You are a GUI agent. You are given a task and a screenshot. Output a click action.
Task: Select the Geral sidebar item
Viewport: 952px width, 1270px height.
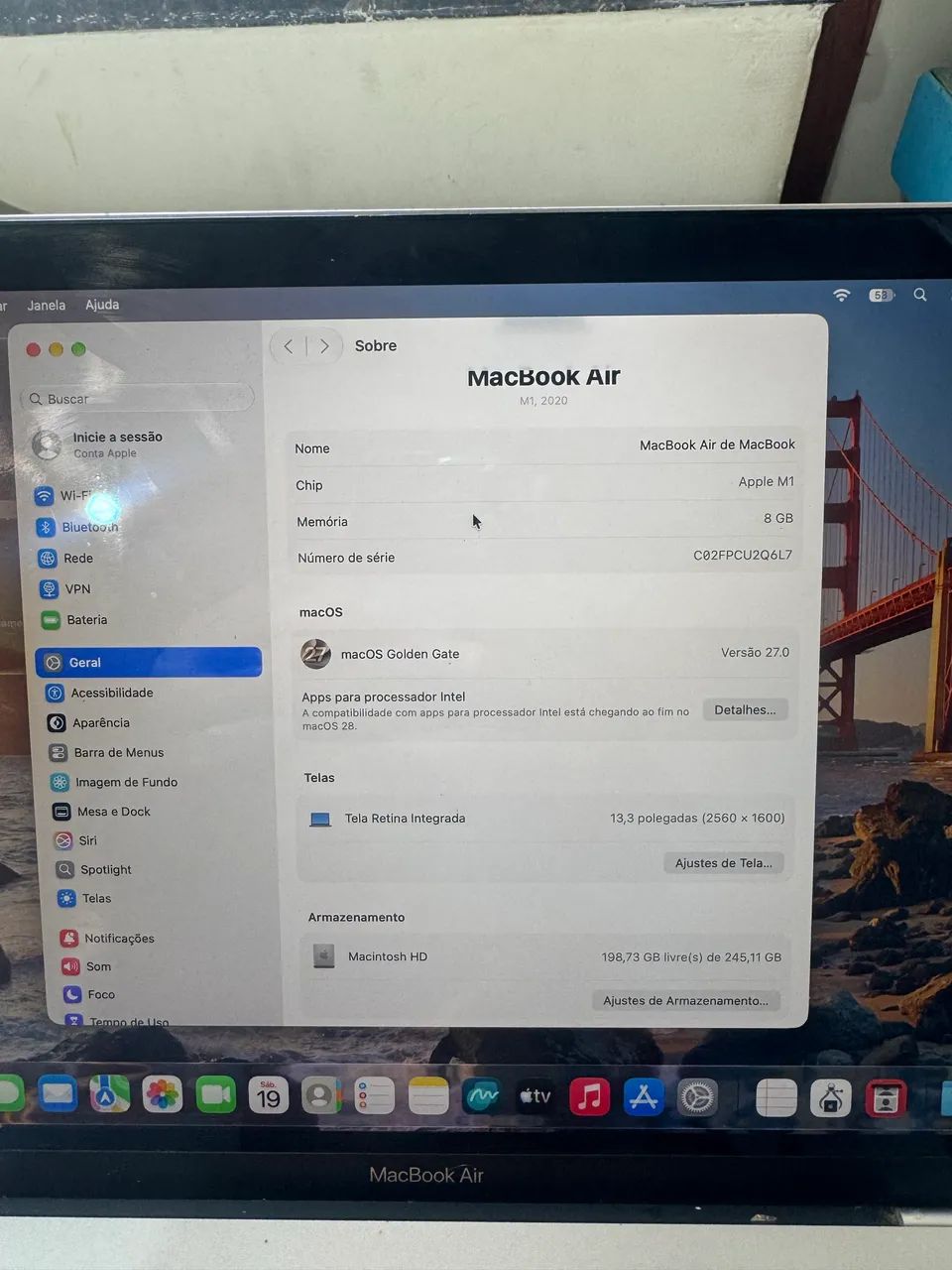149,662
